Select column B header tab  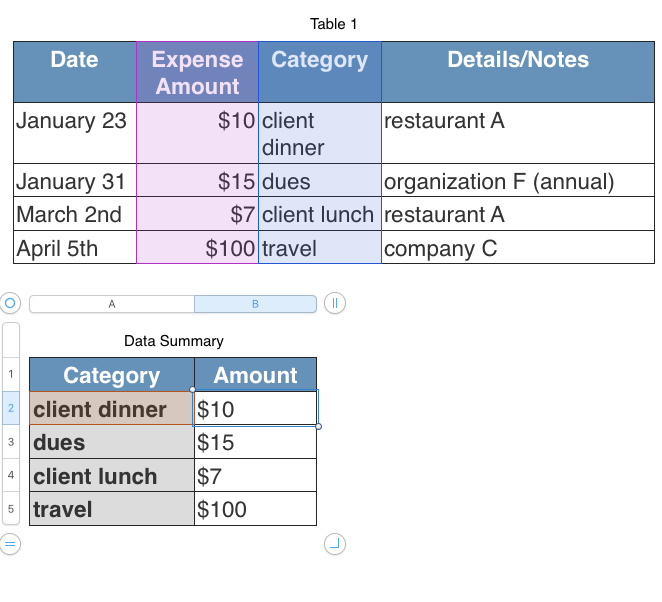point(255,304)
